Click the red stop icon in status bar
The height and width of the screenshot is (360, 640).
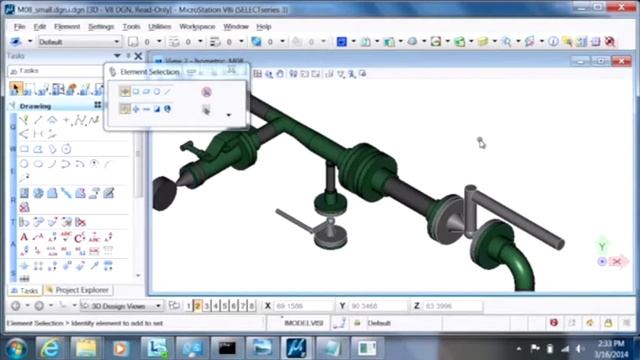pyautogui.click(x=554, y=323)
